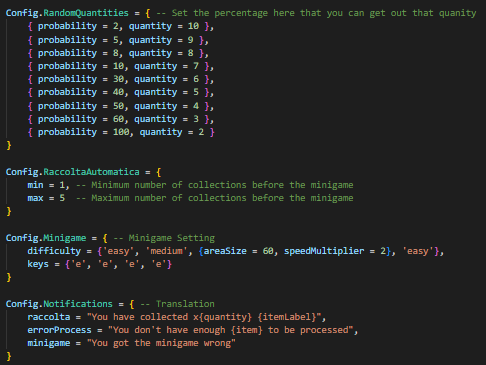Screen dimensions: 486x365
Task: Click the raccolta translation string
Action: pos(204,317)
